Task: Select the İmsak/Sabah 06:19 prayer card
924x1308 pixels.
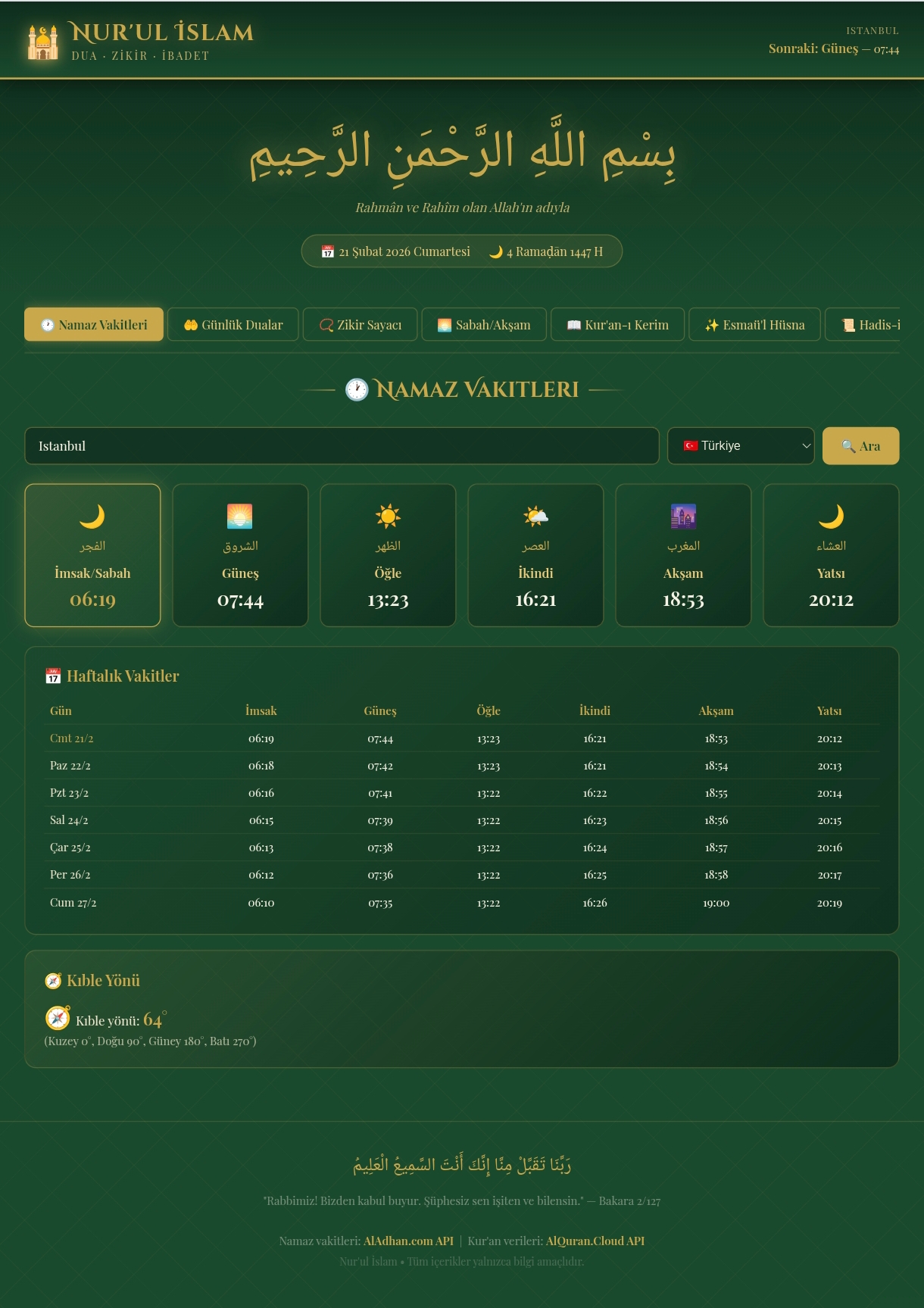Action: click(x=92, y=555)
